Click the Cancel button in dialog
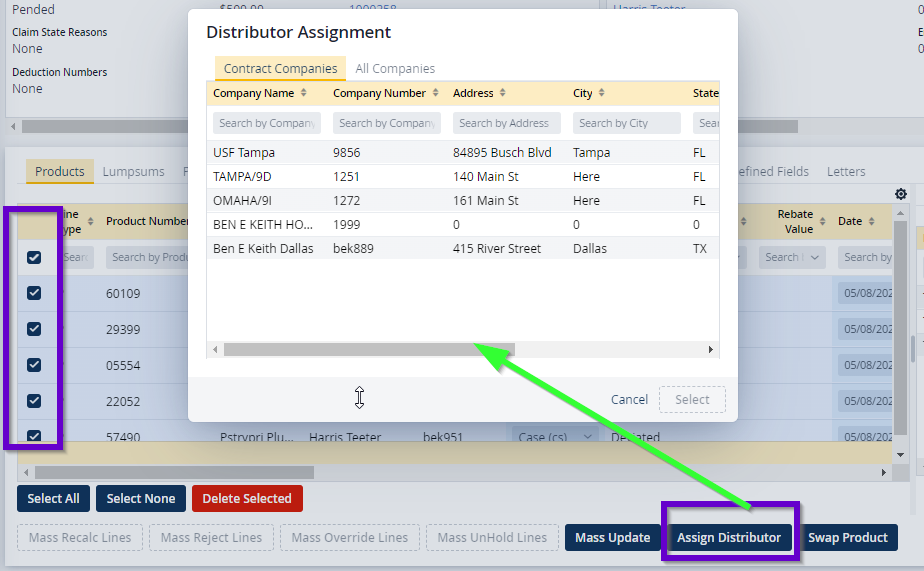 click(629, 399)
